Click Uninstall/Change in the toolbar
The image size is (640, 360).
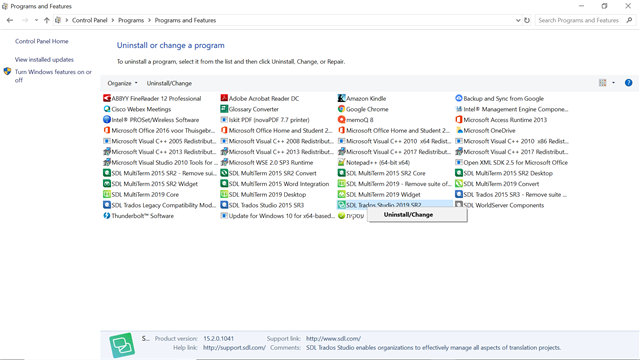tap(169, 83)
